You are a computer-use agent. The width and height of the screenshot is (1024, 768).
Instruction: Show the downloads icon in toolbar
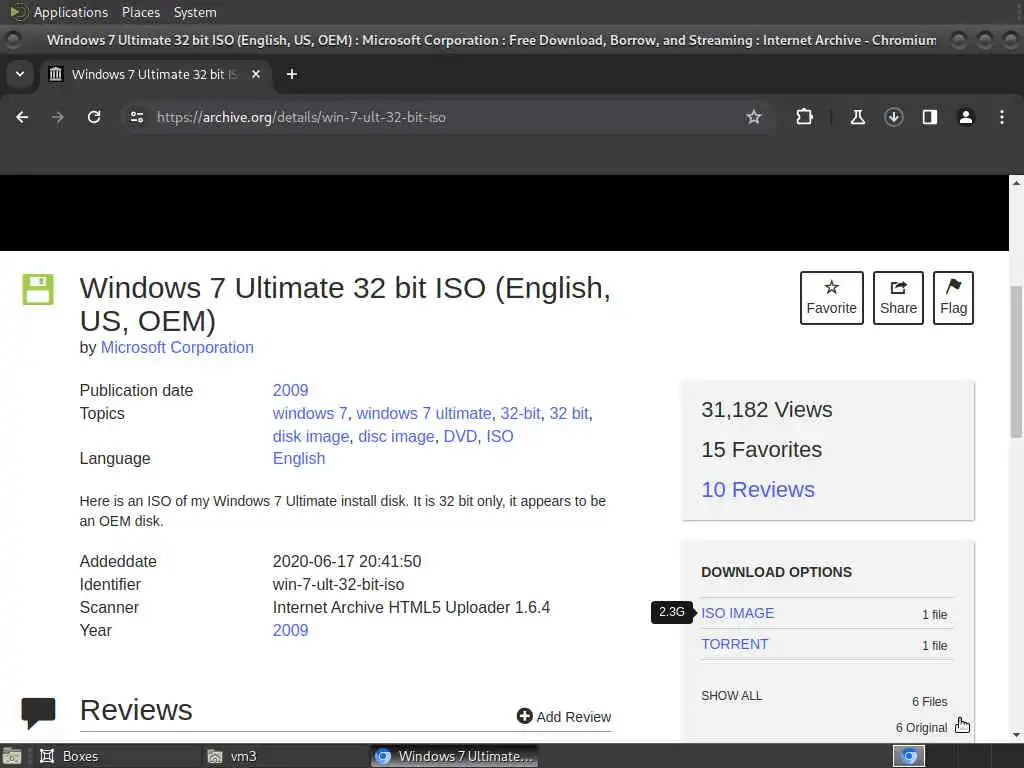point(893,117)
